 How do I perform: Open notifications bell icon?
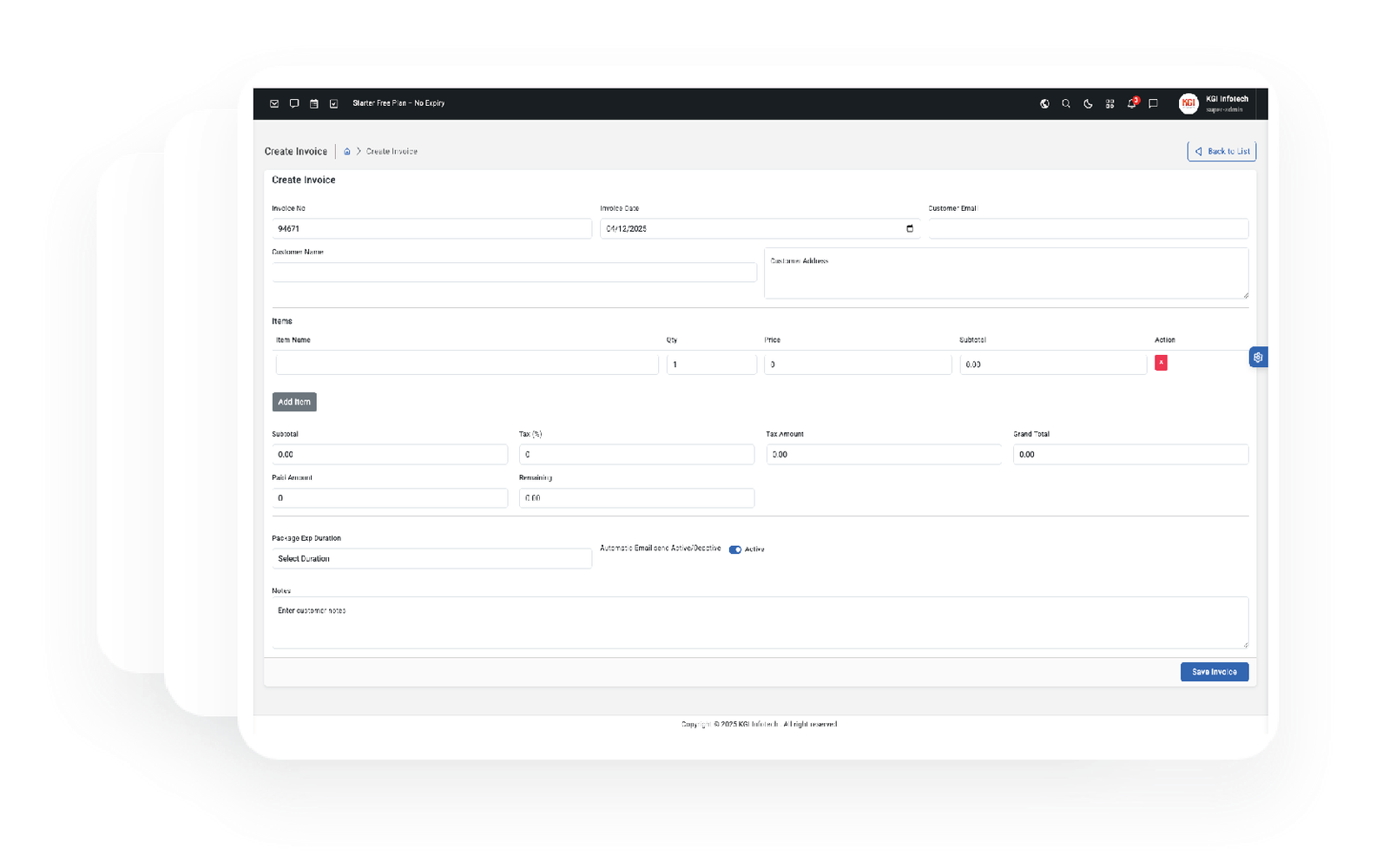click(x=1131, y=103)
